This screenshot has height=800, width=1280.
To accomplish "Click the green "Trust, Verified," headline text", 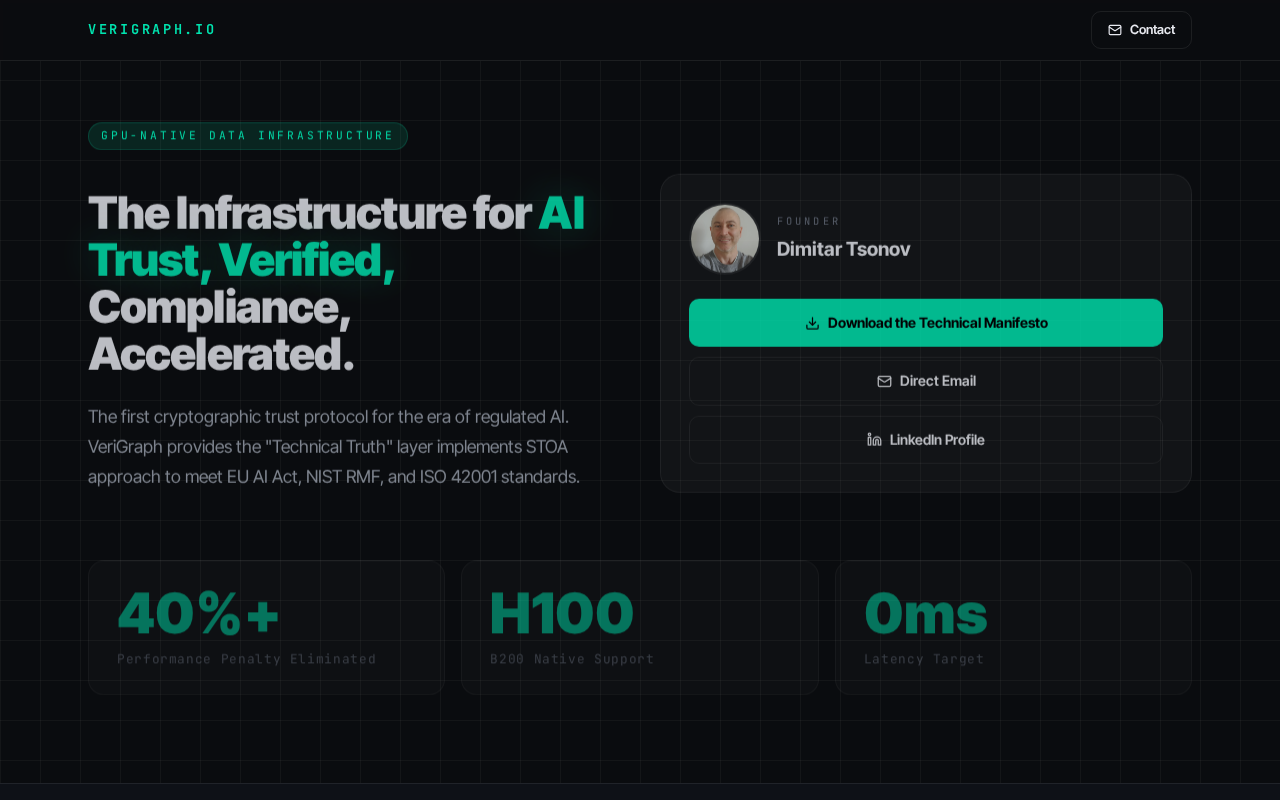I will 241,260.
